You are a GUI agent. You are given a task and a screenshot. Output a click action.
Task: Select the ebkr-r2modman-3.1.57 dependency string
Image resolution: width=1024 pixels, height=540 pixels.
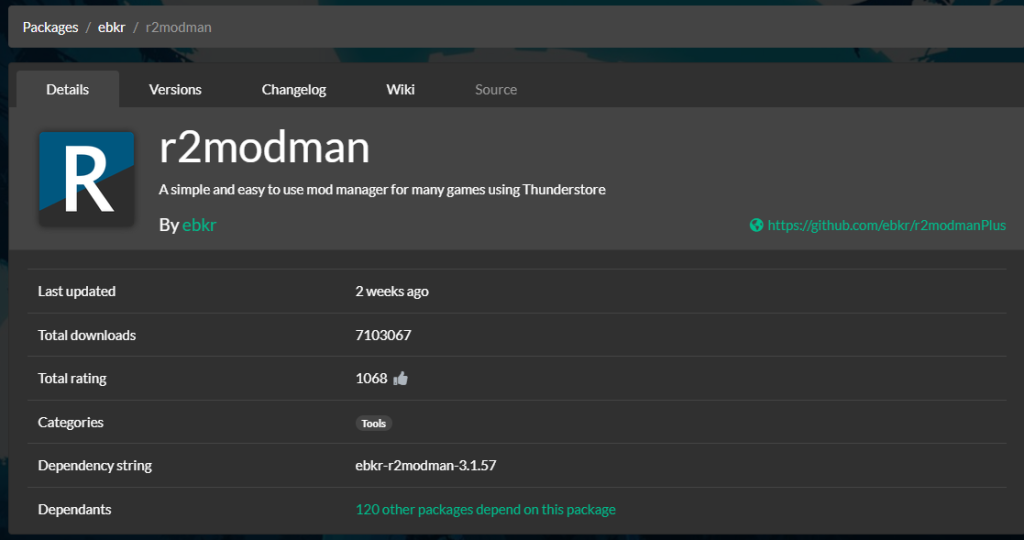coord(426,466)
